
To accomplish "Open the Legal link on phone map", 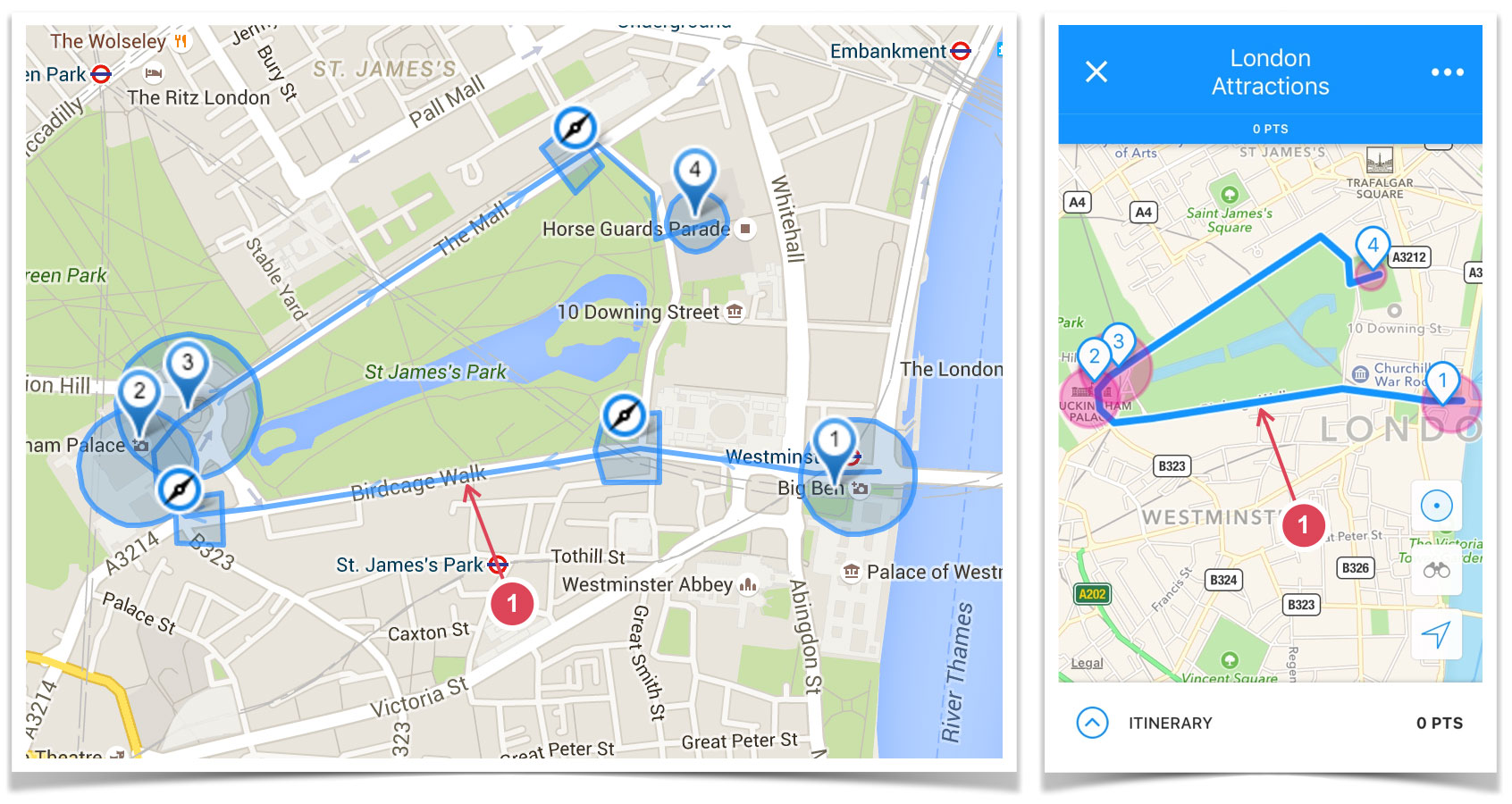I will [x=1087, y=663].
